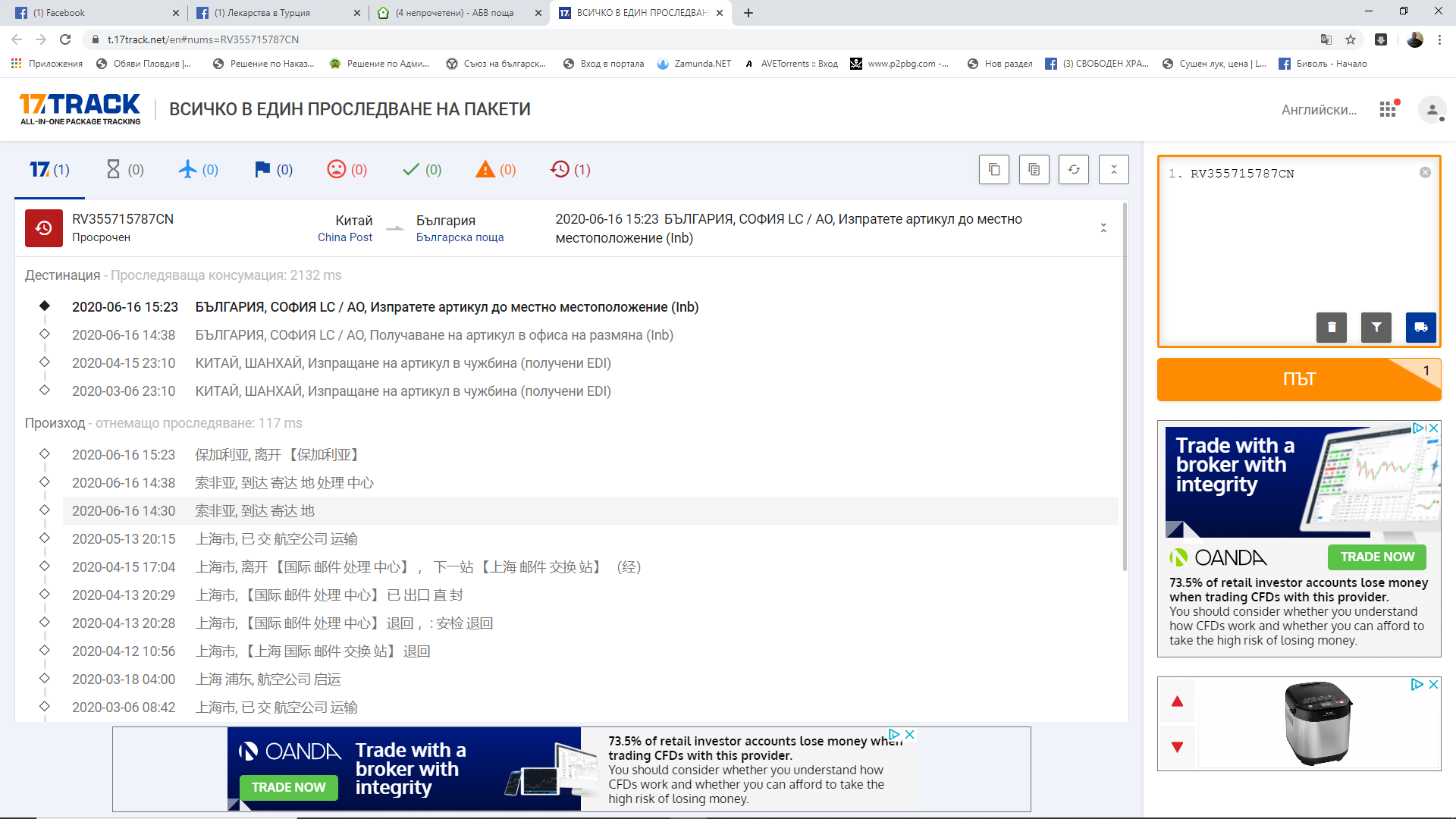Collapse the RV355715787CN package details
1456x819 pixels.
pyautogui.click(x=1103, y=228)
